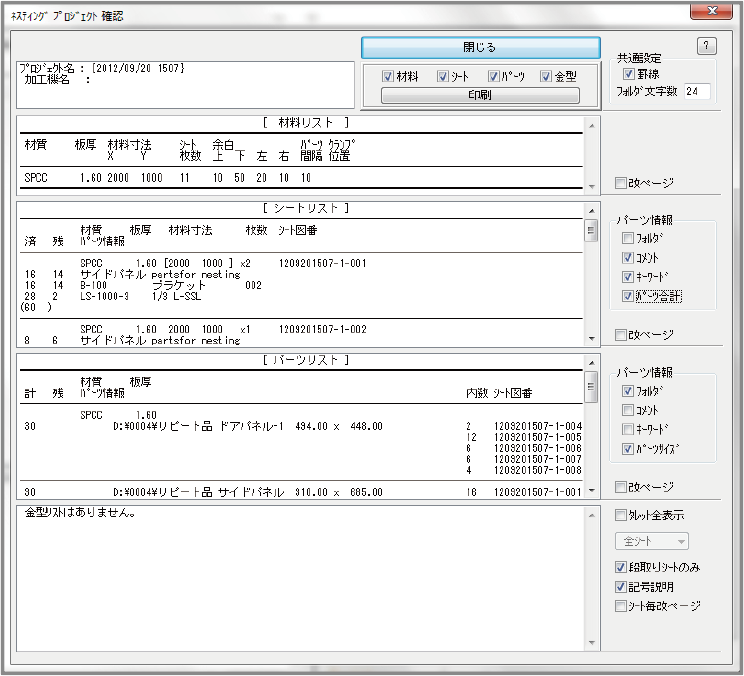Click the 印刷 print button
This screenshot has height=676, width=744.
coord(480,95)
